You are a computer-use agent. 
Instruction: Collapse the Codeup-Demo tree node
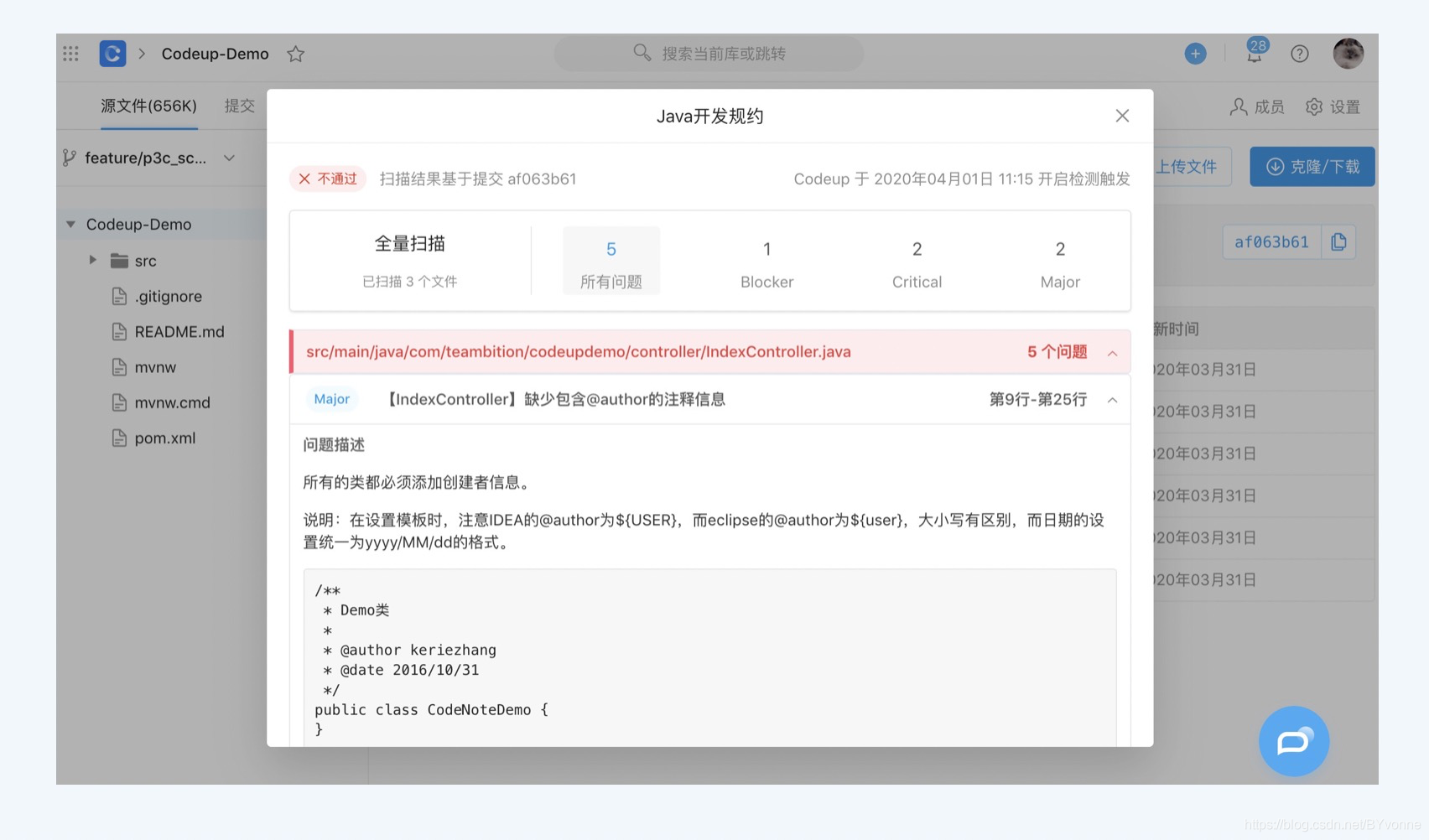(70, 224)
